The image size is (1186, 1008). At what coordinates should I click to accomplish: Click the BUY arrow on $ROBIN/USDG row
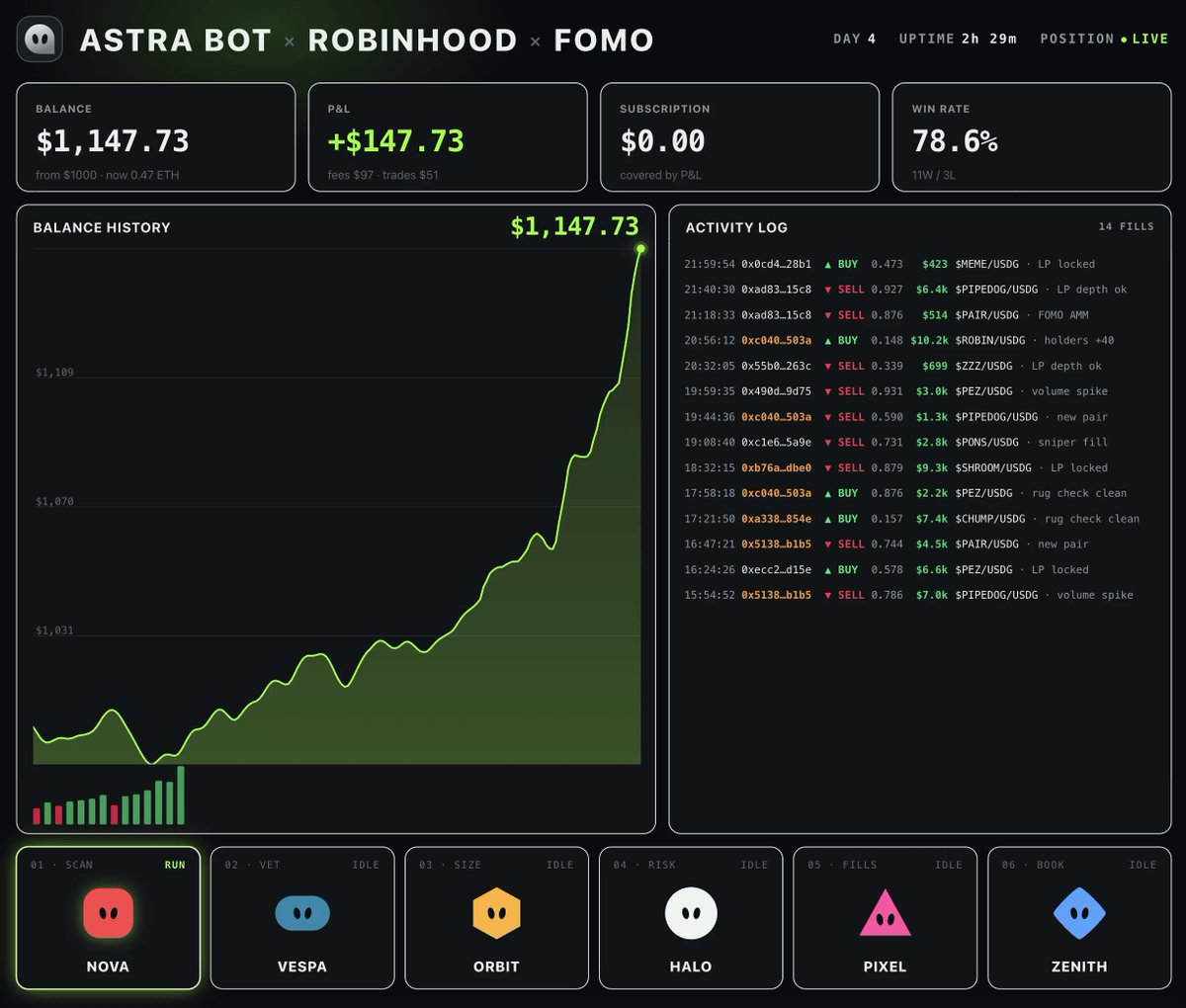pos(828,341)
